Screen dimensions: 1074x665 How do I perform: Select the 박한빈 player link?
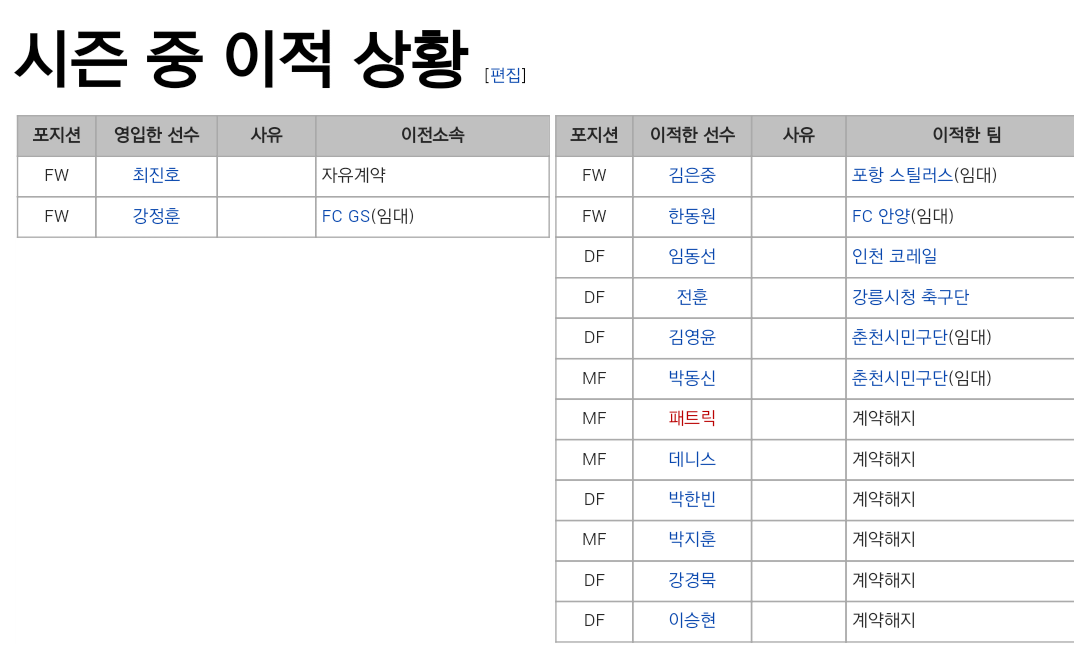pyautogui.click(x=692, y=499)
